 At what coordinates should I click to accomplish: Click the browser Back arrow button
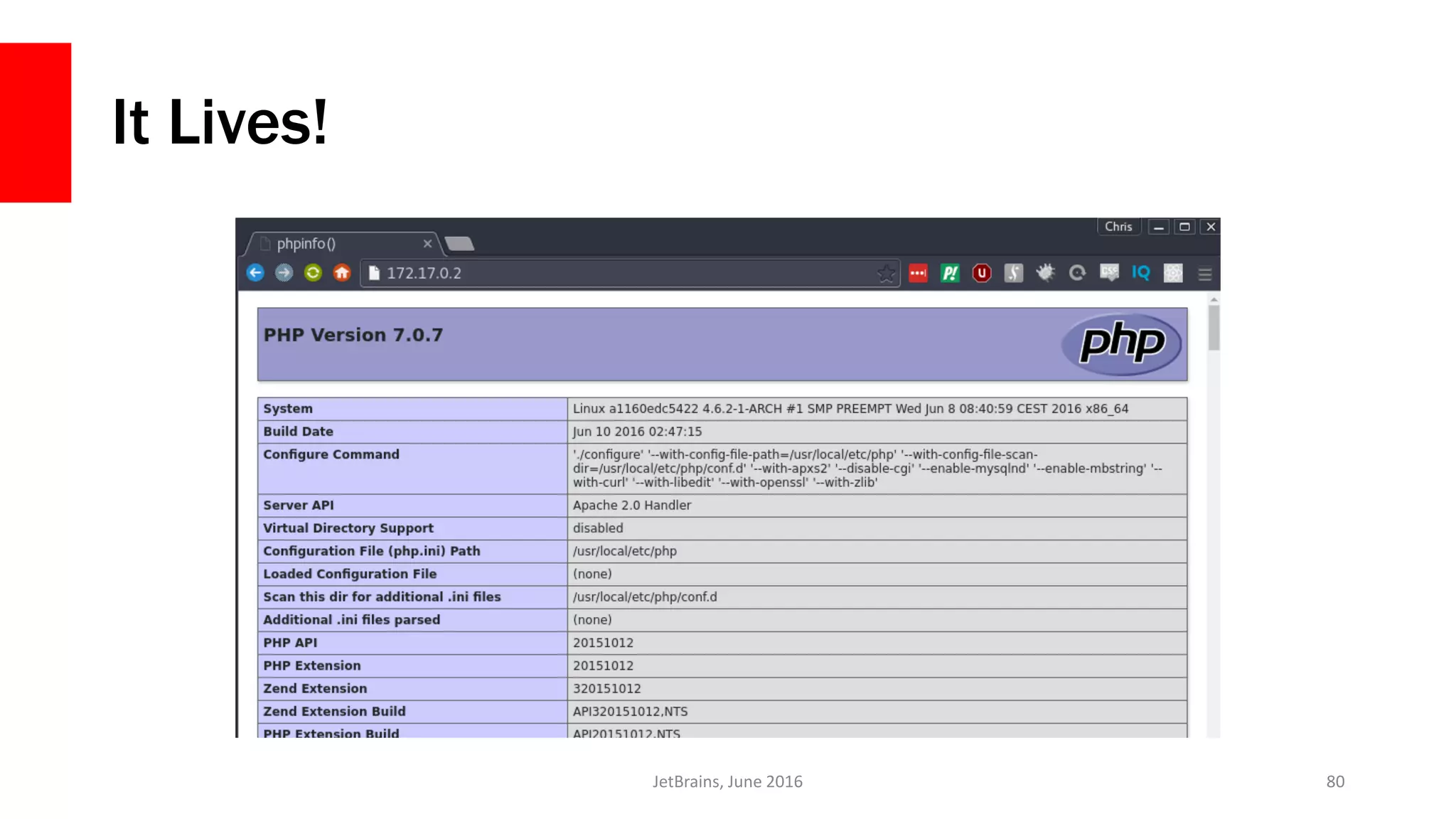pyautogui.click(x=255, y=273)
